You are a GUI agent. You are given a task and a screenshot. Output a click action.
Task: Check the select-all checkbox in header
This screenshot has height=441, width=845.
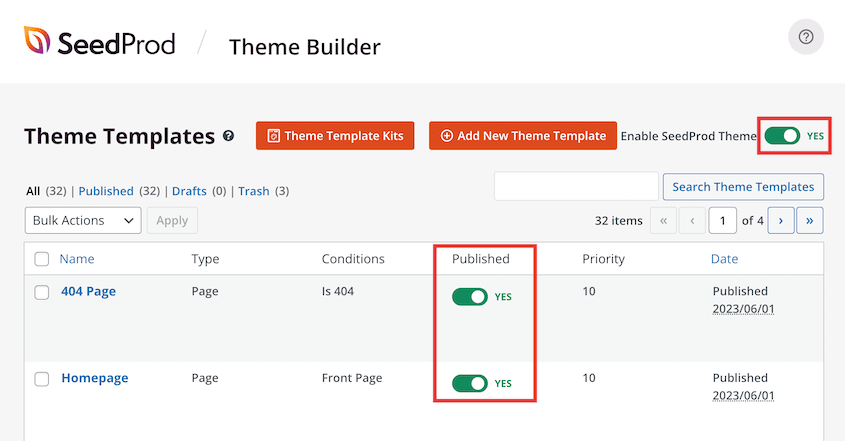(41, 259)
